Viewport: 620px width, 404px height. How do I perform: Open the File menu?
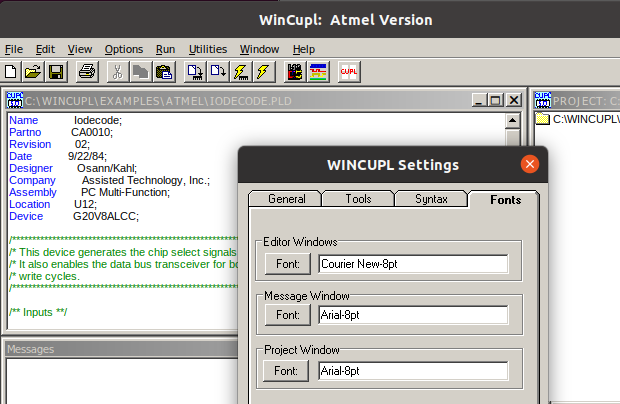click(x=14, y=49)
